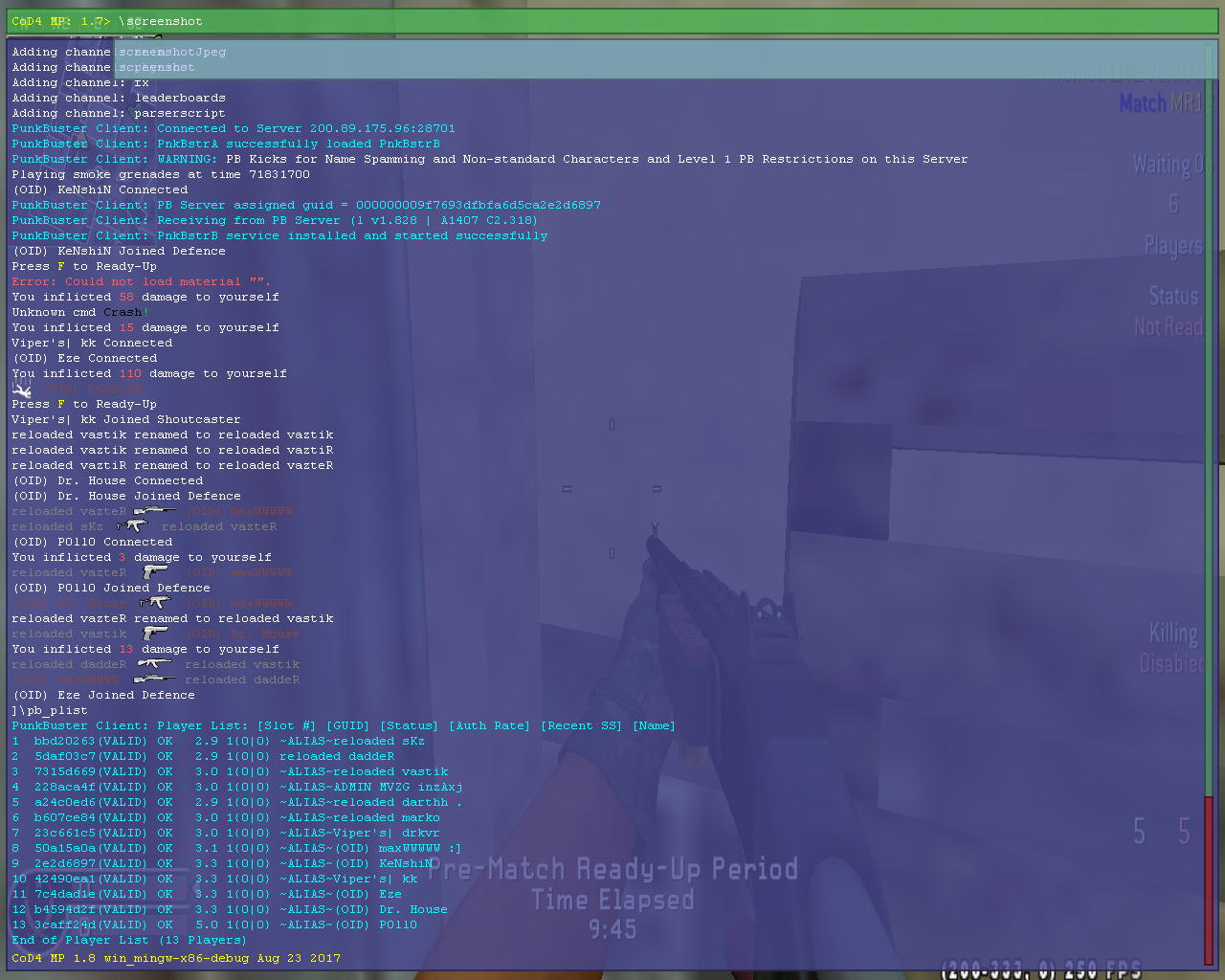
Task: Click the weapon icon beside reloaded sKz
Action: 132,526
